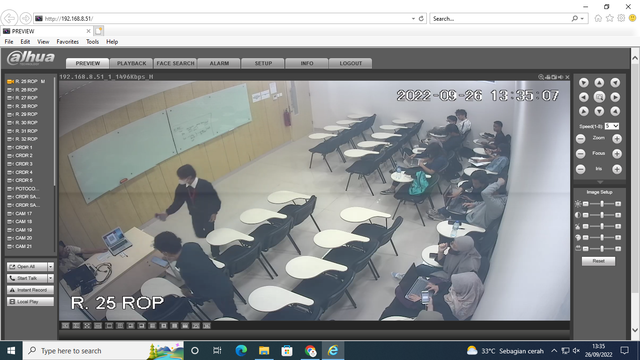Select camera R. 26 ROP in the list

tap(27, 90)
